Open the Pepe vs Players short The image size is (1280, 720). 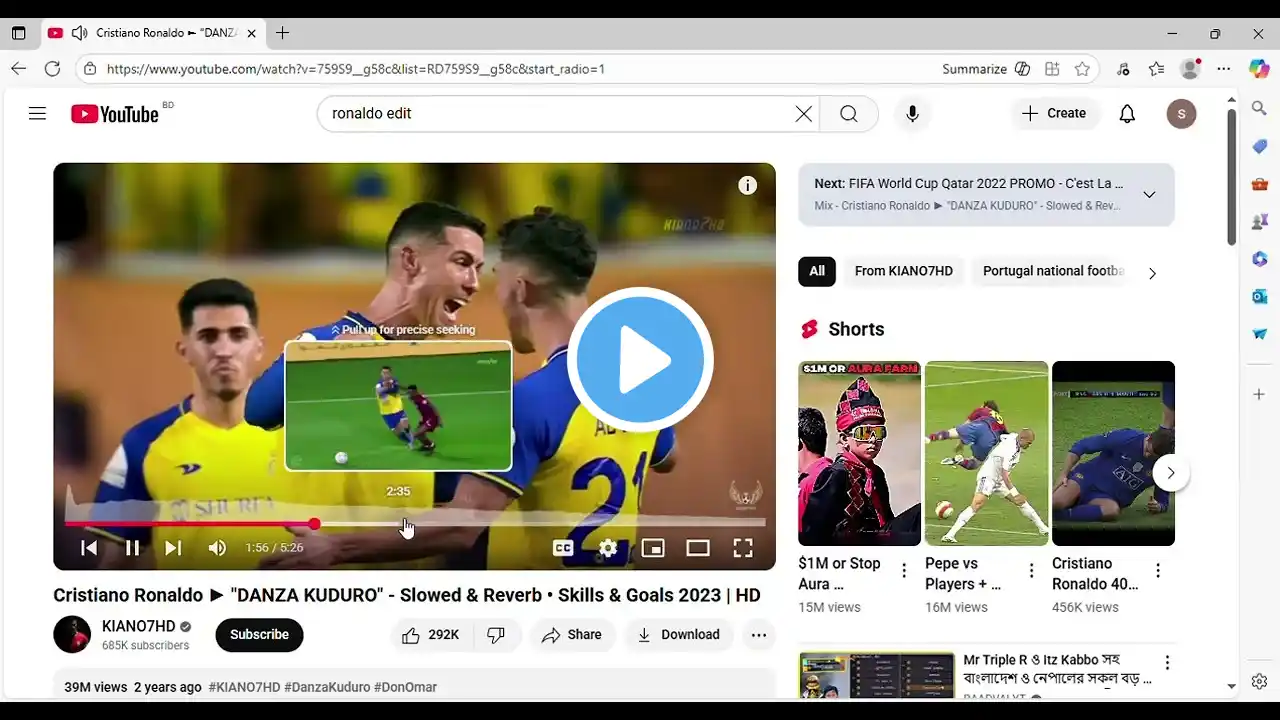[986, 453]
